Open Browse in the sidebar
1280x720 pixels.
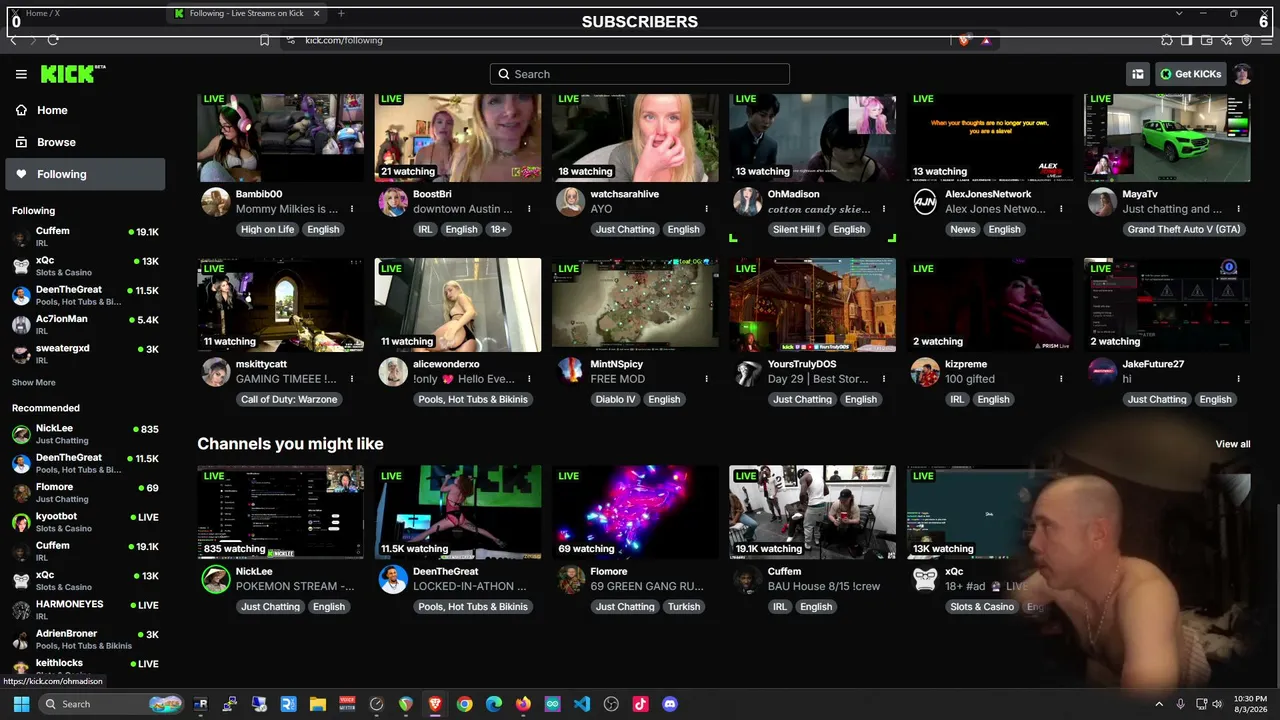[x=85, y=142]
